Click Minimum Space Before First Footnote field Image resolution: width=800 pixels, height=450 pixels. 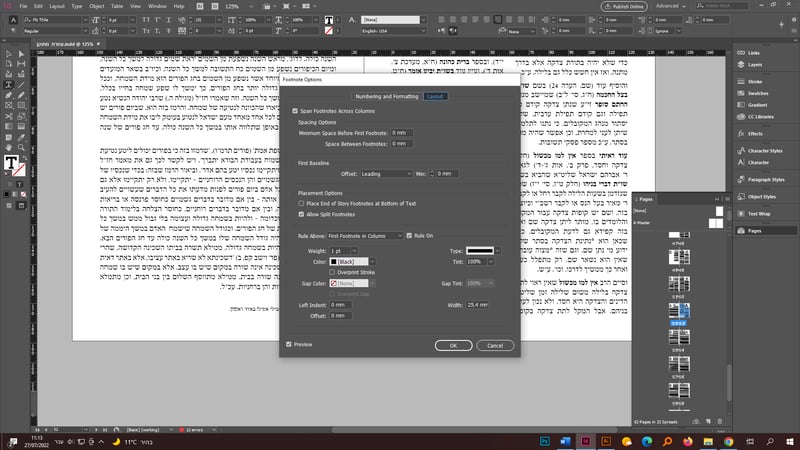pyautogui.click(x=402, y=133)
